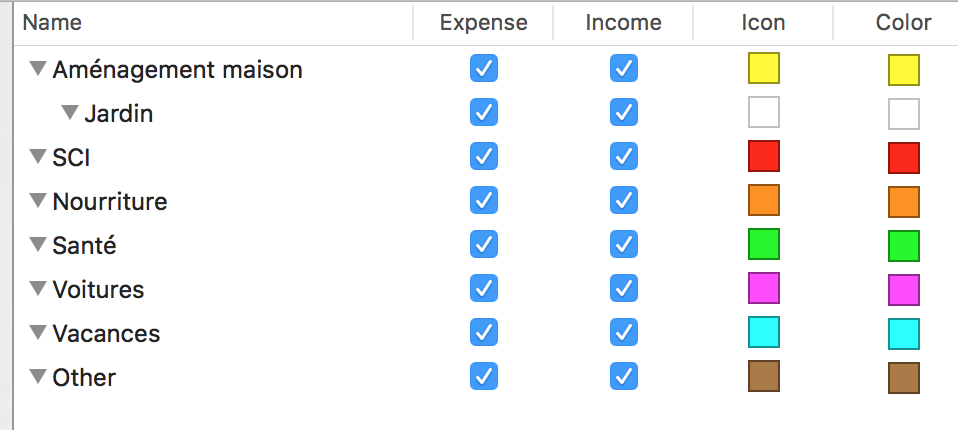Click the yellow Icon box for Aménagement maison
This screenshot has width=958, height=430.
coord(764,68)
